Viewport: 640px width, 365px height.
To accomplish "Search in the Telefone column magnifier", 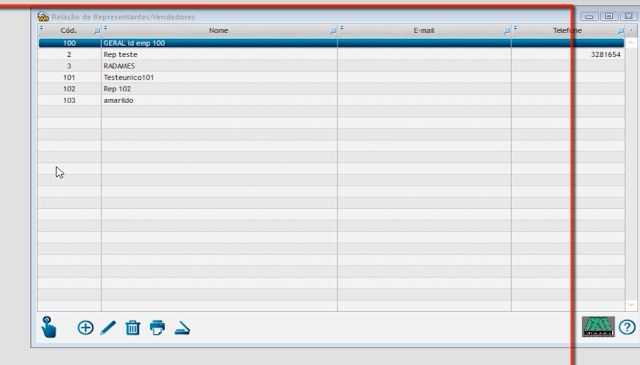I will click(x=620, y=31).
